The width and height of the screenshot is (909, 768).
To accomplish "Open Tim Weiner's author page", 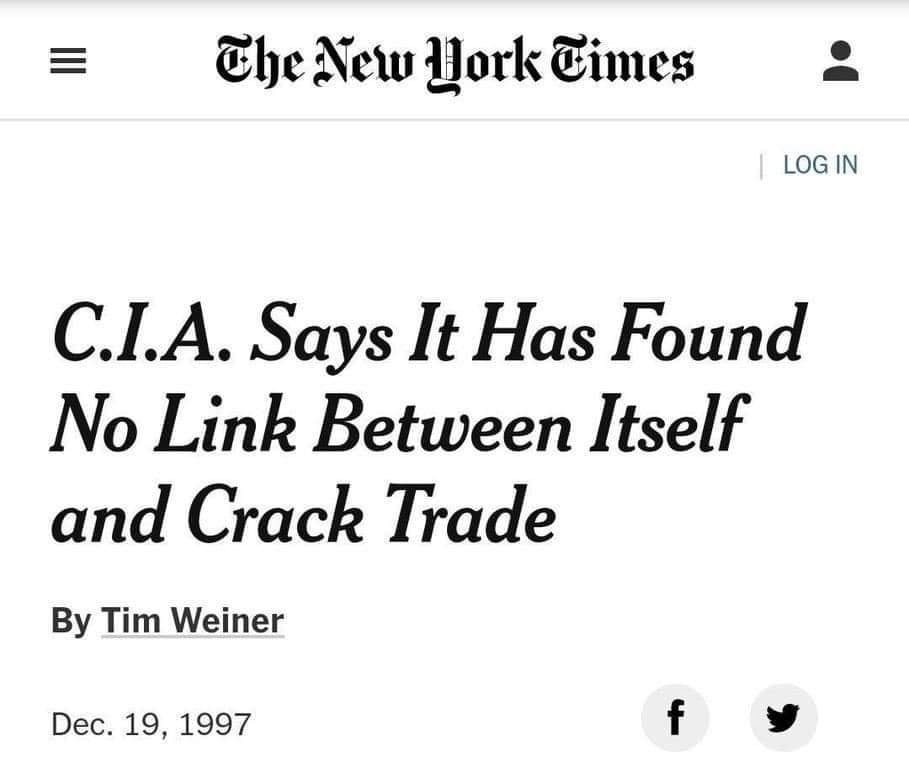I will pos(193,621).
